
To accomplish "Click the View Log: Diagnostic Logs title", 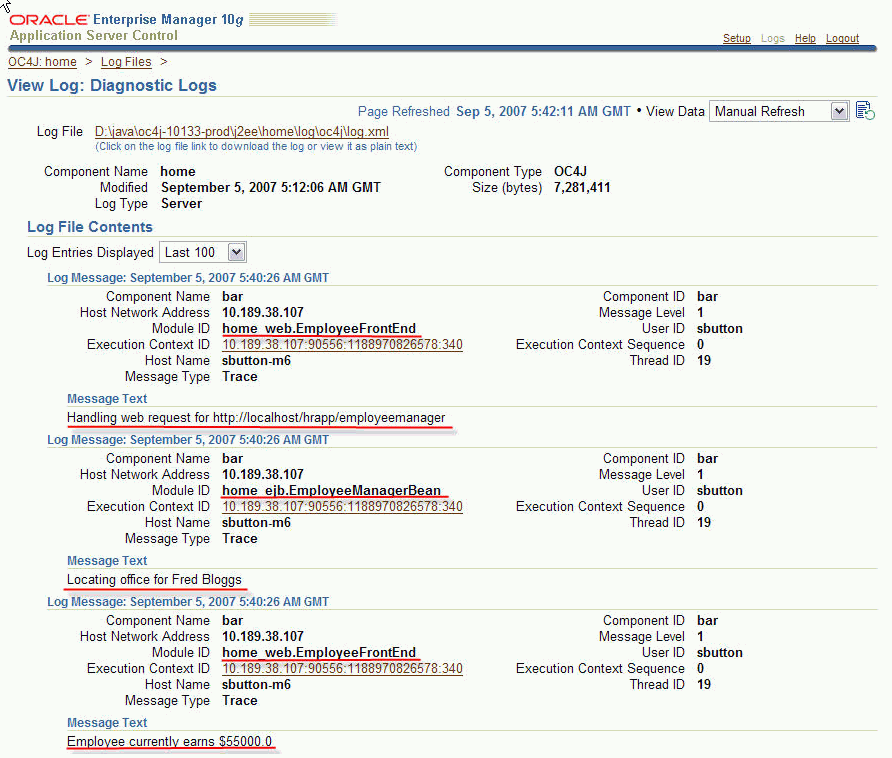I will click(112, 85).
